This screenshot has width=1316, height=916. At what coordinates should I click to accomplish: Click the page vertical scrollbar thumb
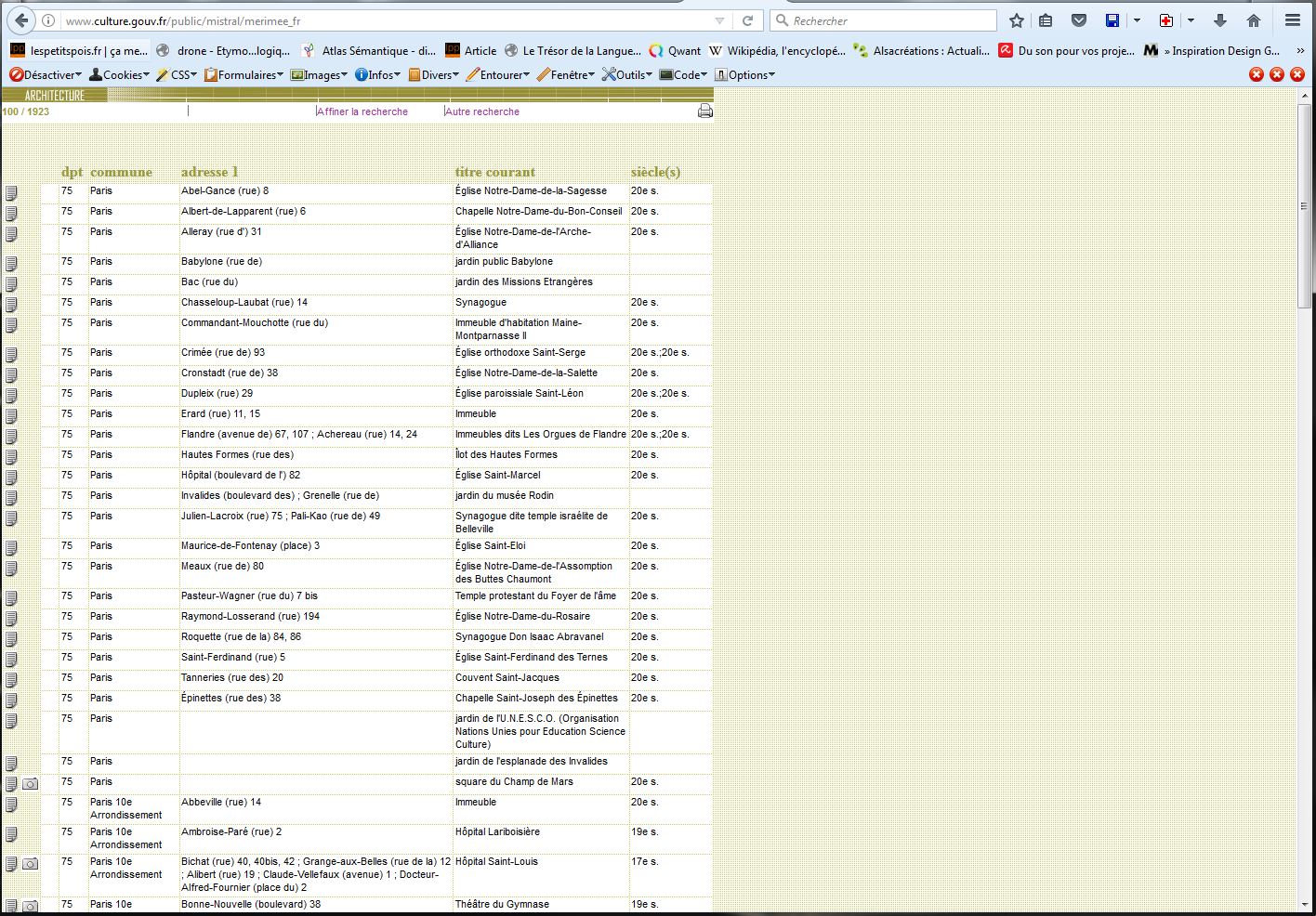pos(1305,204)
